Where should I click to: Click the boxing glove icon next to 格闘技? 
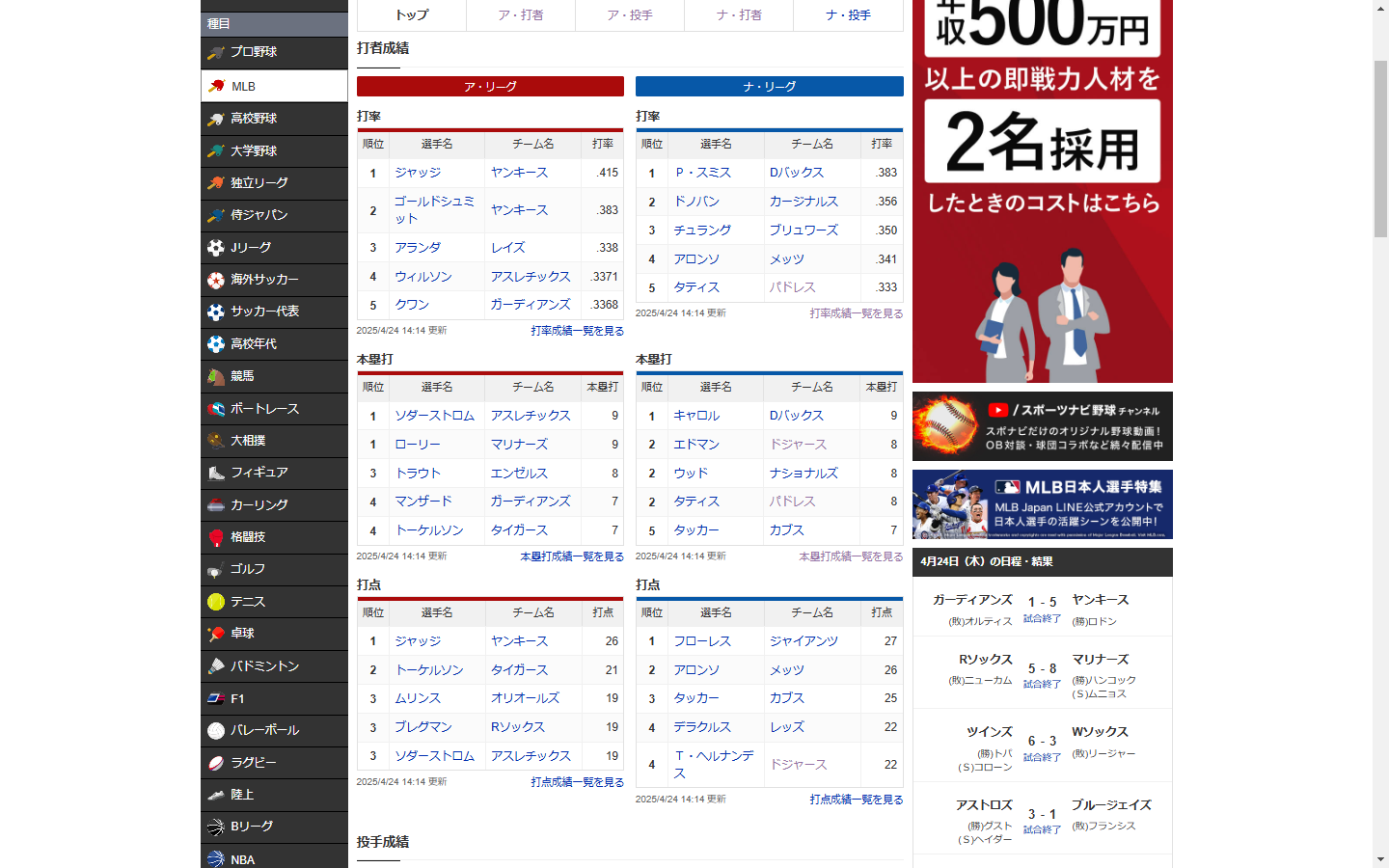[x=216, y=537]
